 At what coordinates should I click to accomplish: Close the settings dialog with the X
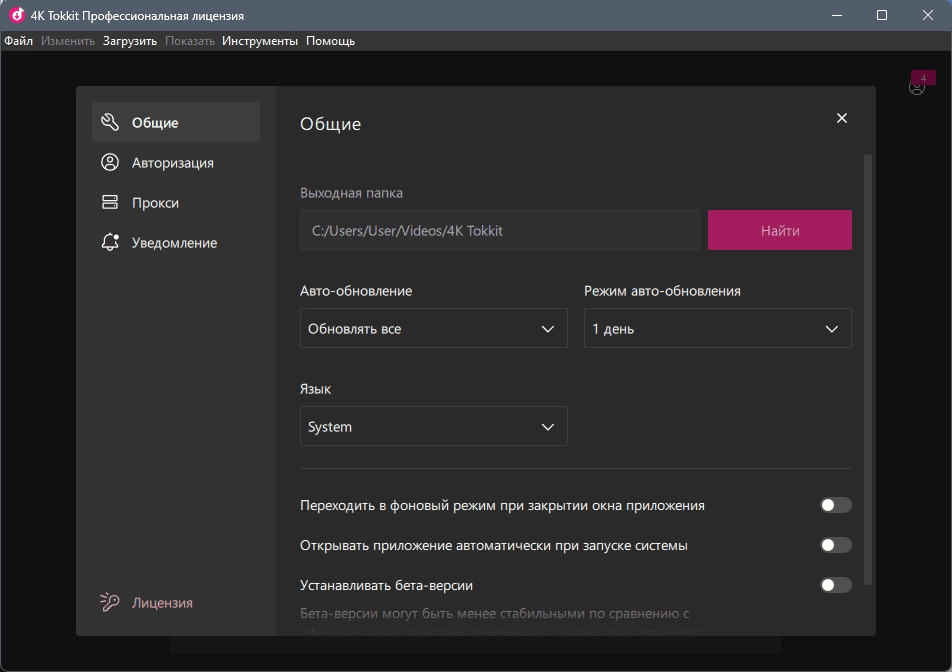pos(842,118)
